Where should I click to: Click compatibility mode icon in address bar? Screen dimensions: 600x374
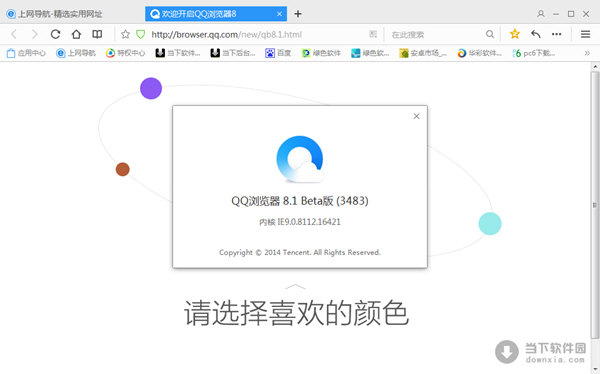coord(373,34)
